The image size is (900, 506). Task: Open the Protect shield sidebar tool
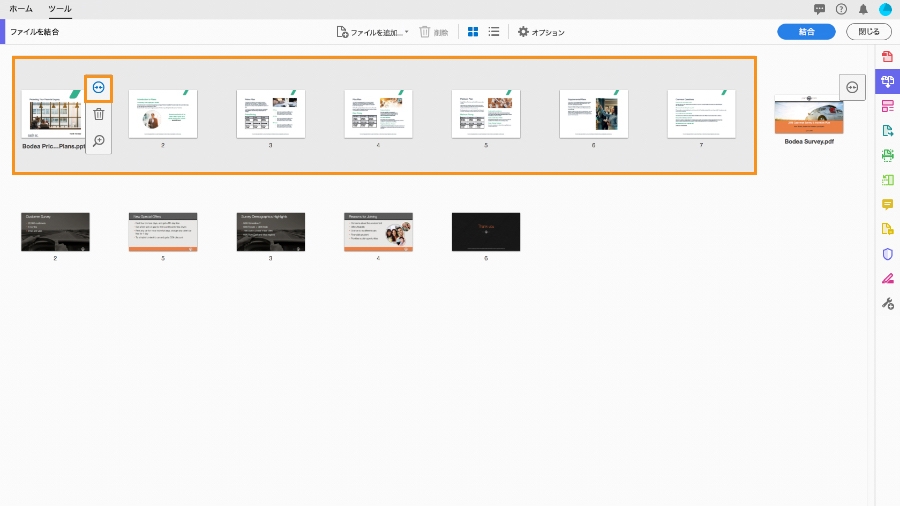[887, 254]
